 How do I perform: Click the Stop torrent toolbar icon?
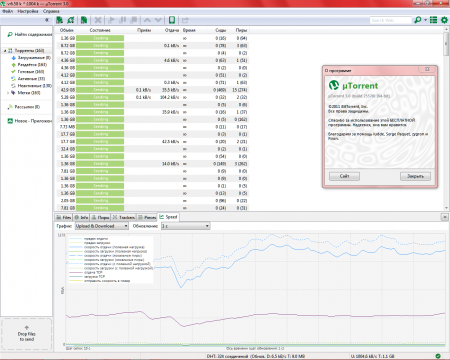[x=134, y=20]
